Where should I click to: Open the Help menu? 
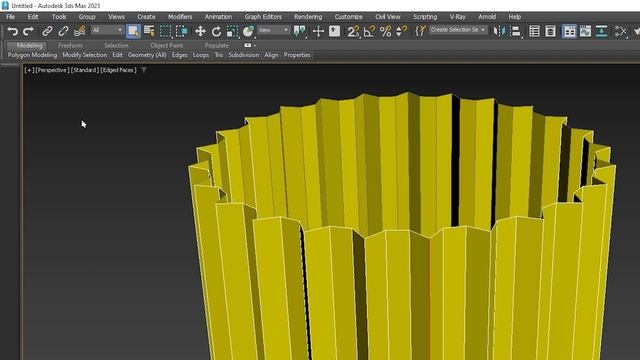tap(515, 17)
